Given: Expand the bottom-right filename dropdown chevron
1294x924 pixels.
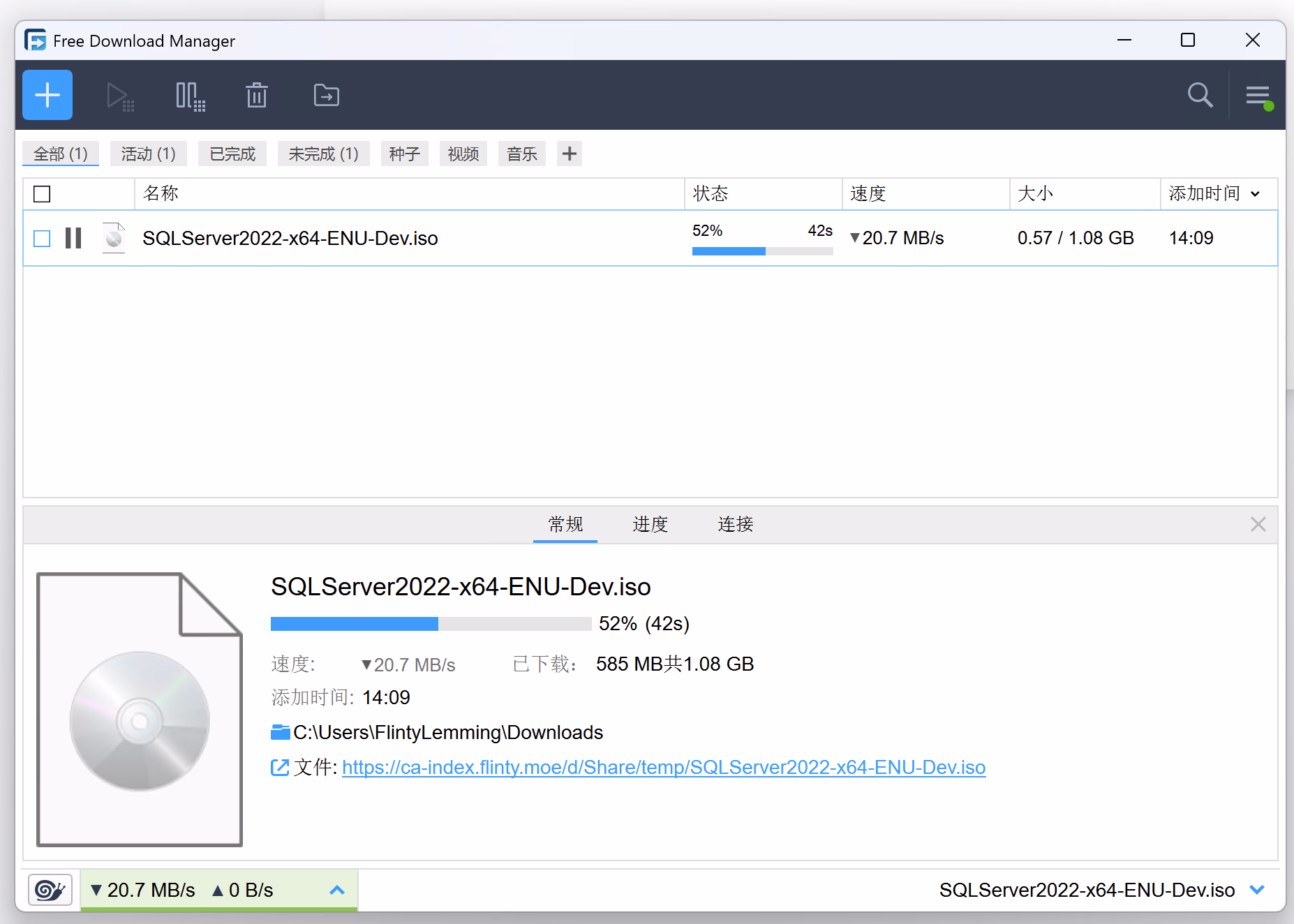Looking at the screenshot, I should pyautogui.click(x=1257, y=890).
